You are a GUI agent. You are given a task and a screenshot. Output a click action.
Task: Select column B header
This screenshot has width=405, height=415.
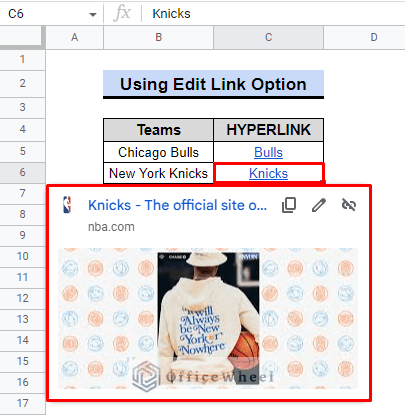point(159,37)
